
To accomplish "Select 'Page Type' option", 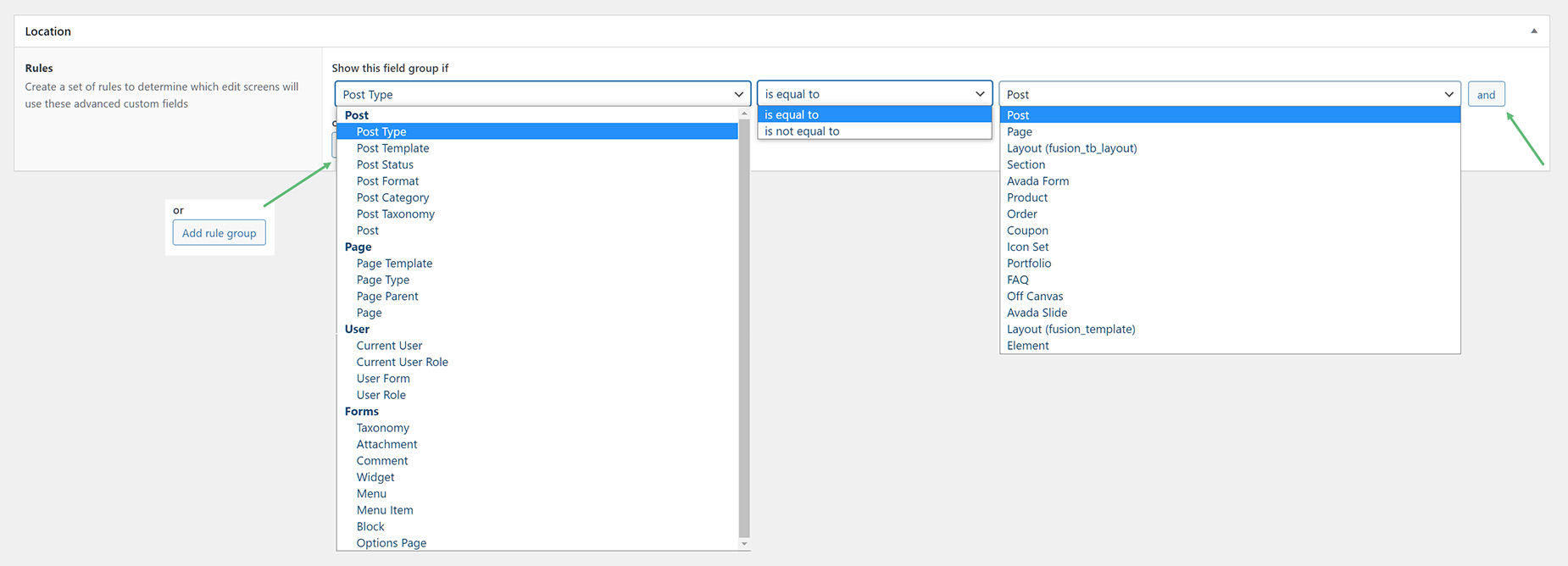I will pos(537,280).
